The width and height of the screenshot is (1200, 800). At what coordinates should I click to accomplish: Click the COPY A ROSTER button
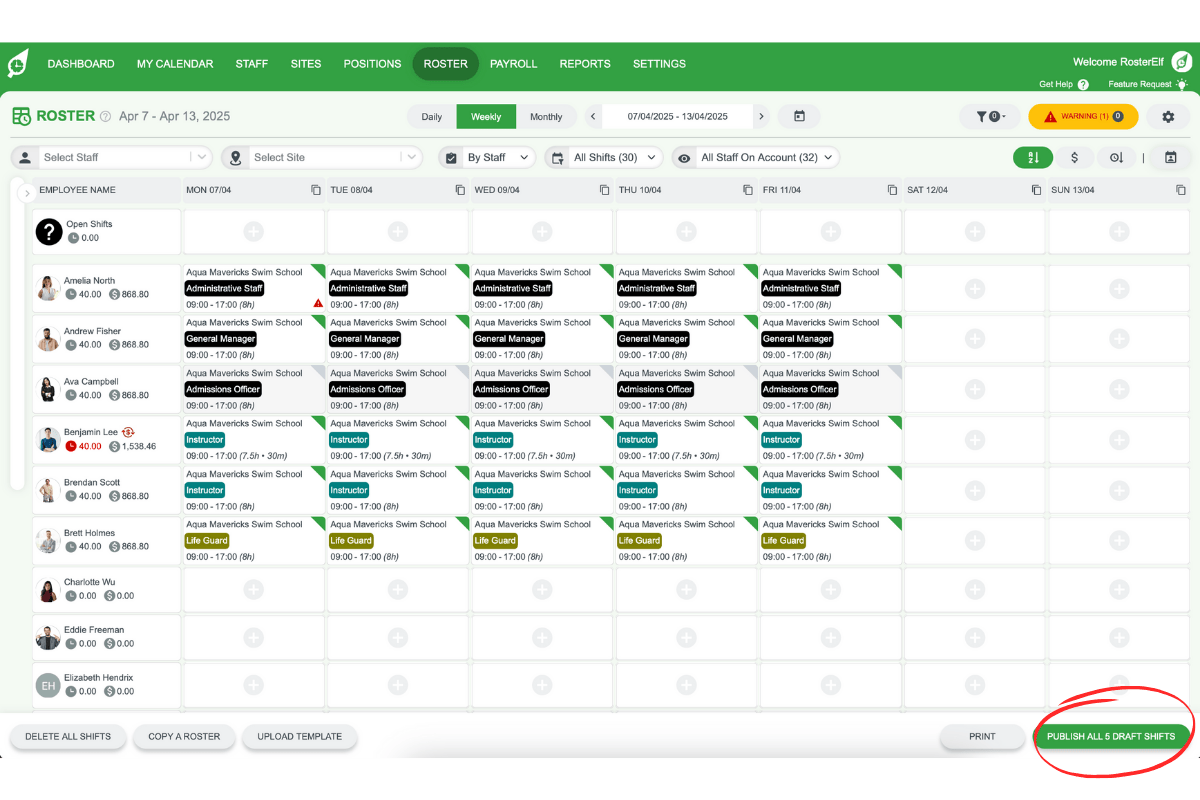(184, 736)
